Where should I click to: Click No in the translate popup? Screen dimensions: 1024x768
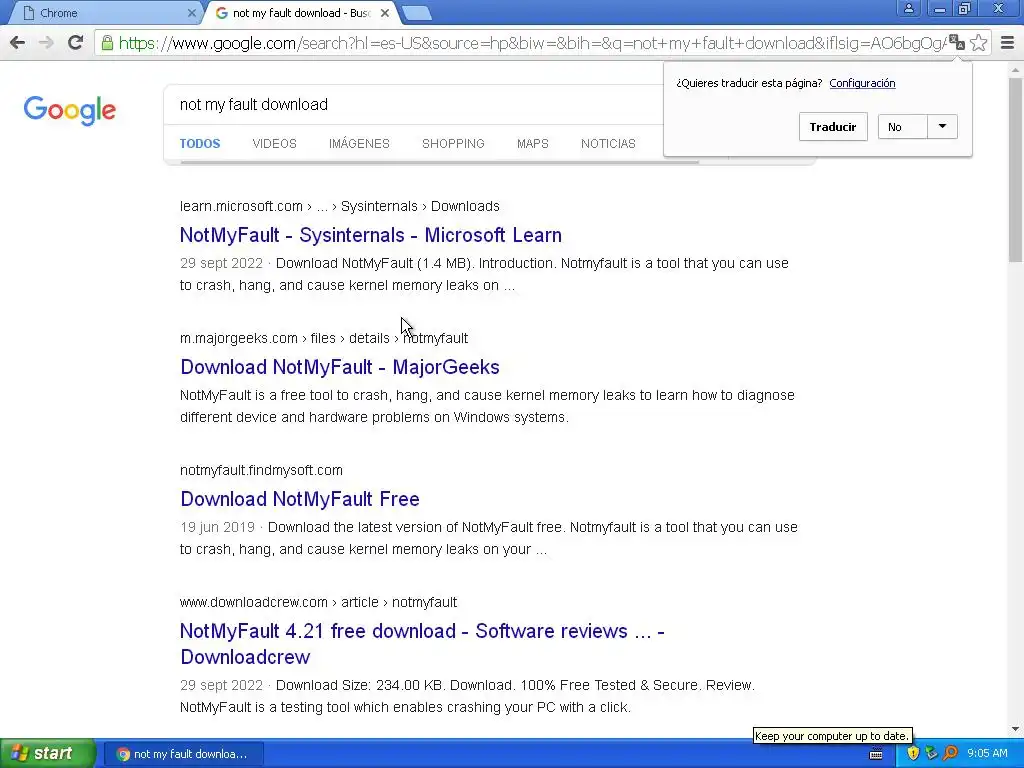pos(902,127)
